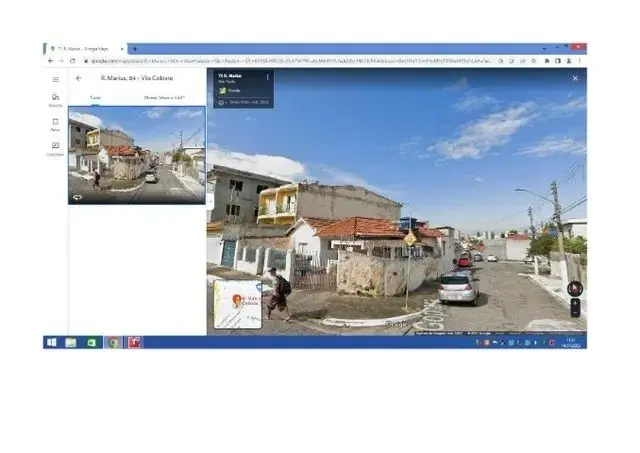Screen dimensions: 640x453
Task: Reload the page with the browser refresh button
Action: [73, 60]
